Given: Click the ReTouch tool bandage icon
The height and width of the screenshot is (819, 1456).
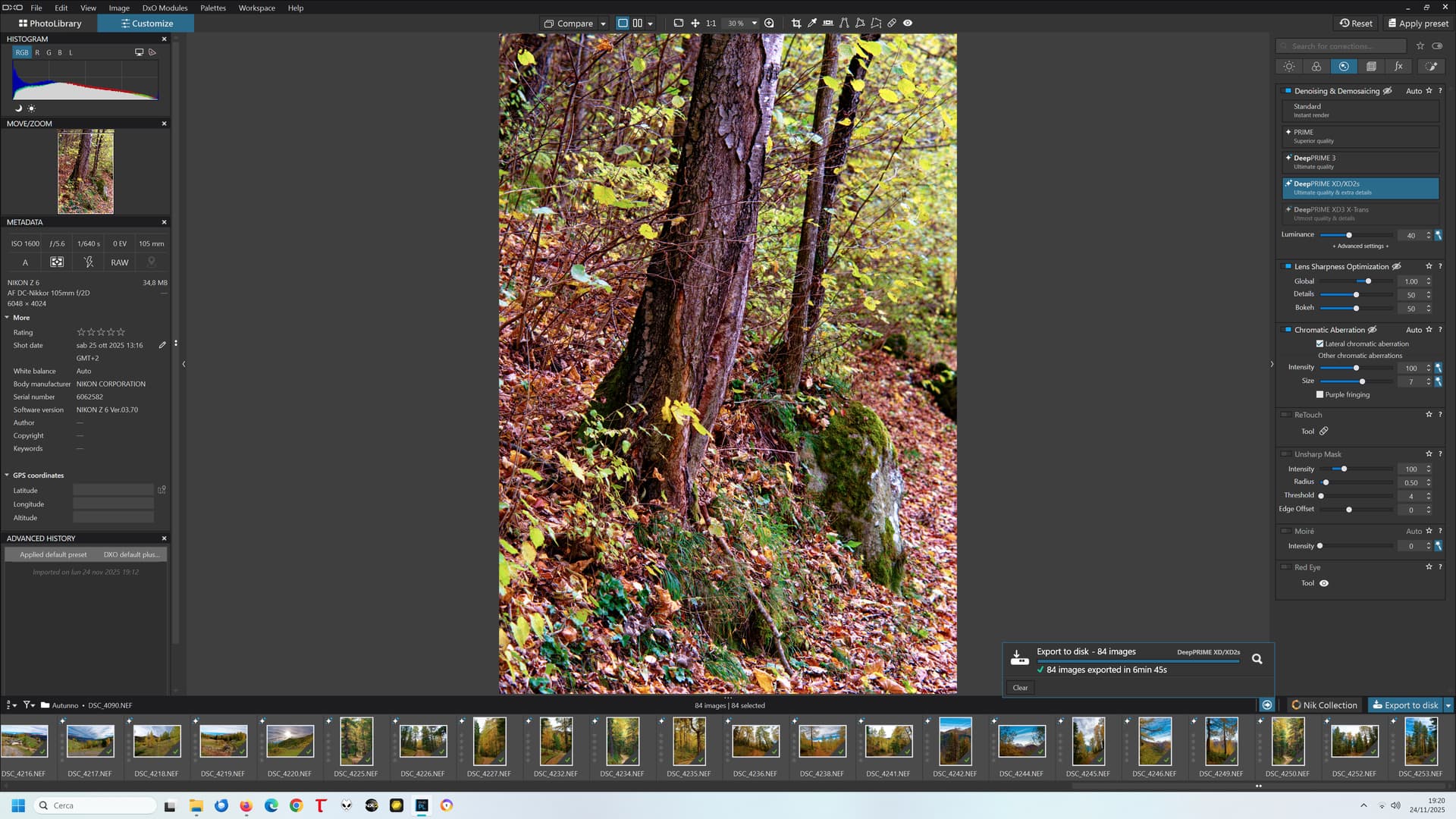Looking at the screenshot, I should pos(1323,431).
